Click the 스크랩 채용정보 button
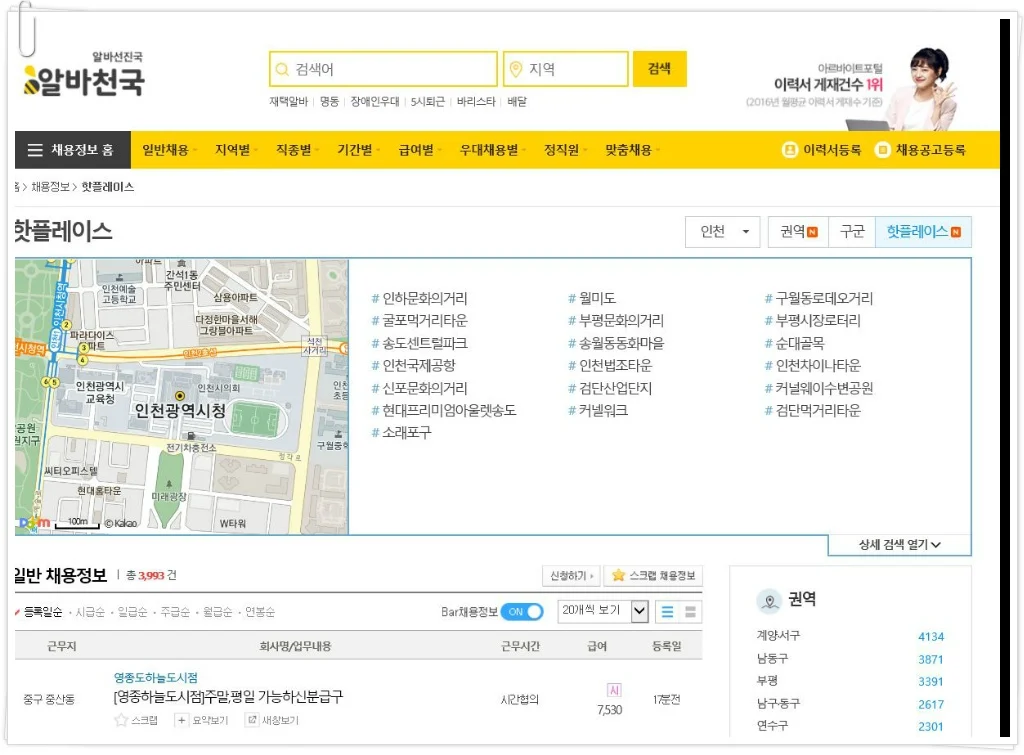 pos(653,576)
